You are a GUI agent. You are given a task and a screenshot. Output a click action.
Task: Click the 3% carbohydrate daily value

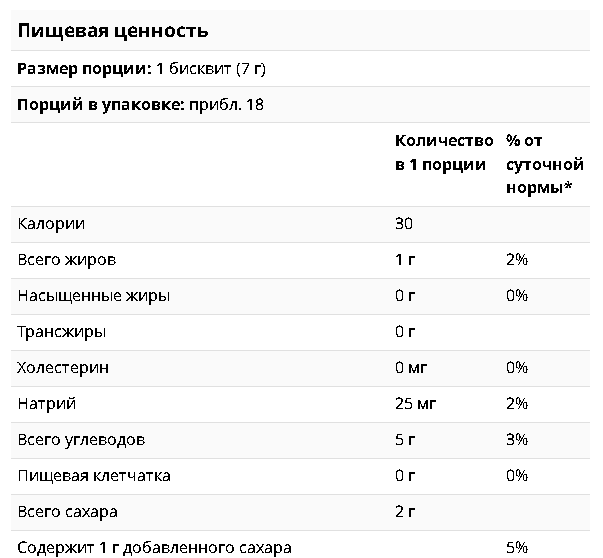point(517,440)
